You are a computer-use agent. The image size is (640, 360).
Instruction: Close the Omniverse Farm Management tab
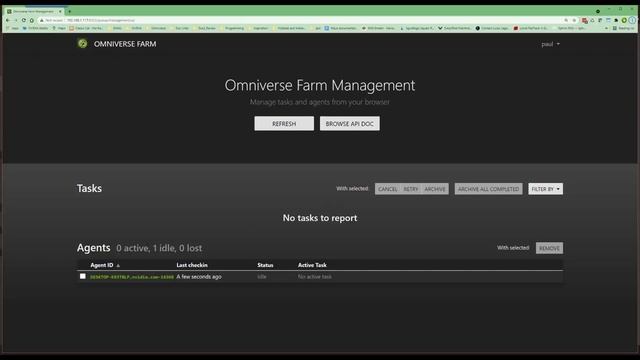click(x=60, y=11)
